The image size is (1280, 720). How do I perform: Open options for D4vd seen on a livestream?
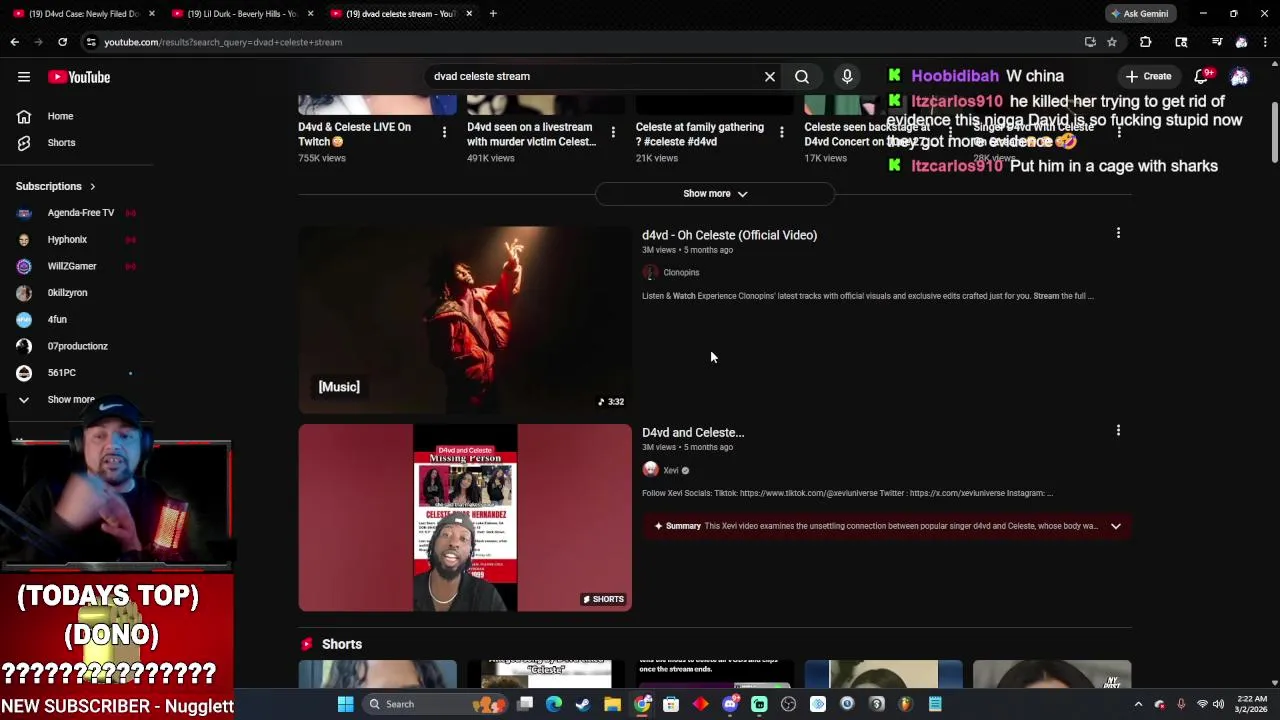pos(613,132)
